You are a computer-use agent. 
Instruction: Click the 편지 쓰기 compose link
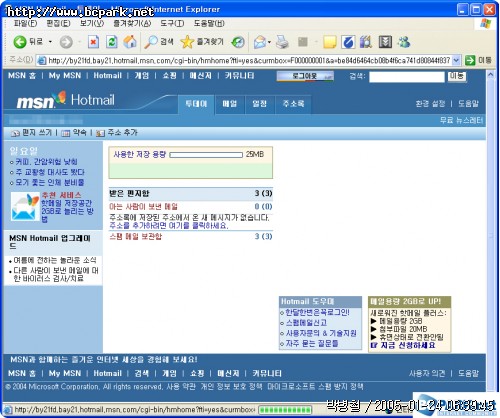pos(37,133)
